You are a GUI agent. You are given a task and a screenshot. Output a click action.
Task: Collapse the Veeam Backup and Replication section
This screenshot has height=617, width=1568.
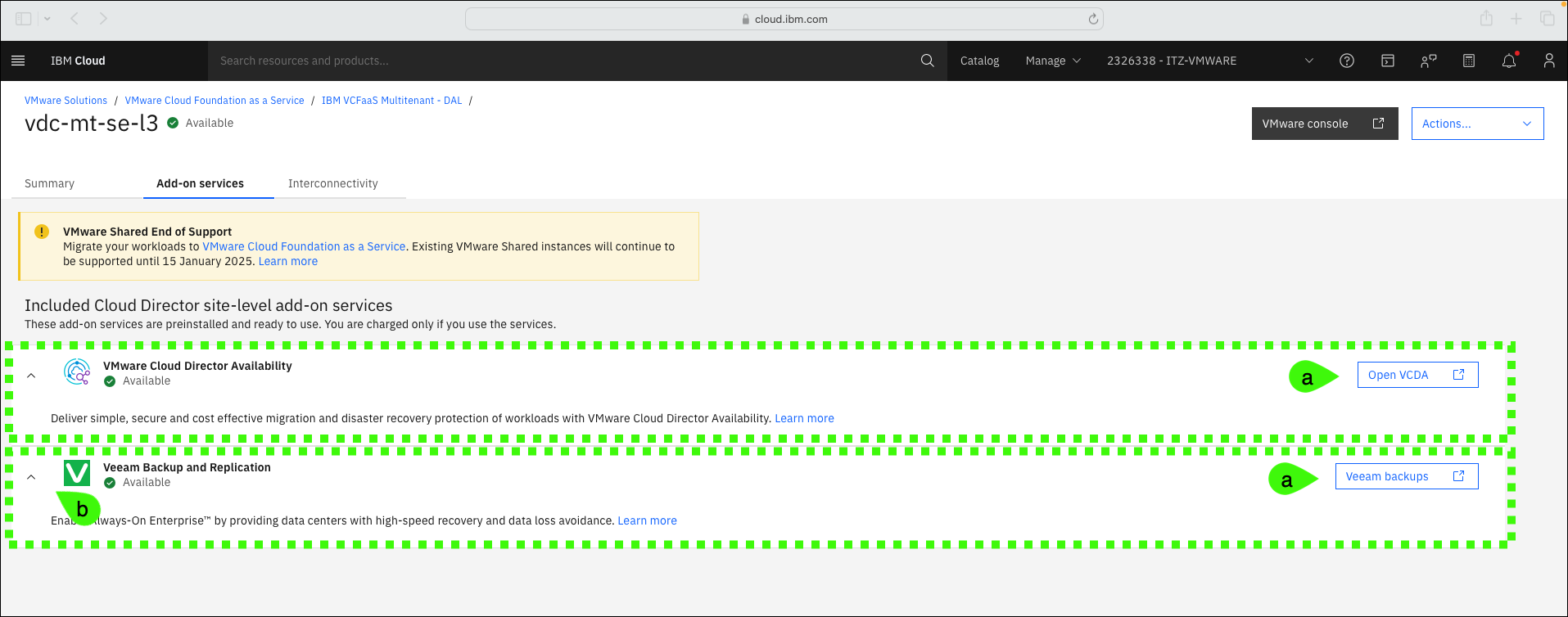coord(31,477)
